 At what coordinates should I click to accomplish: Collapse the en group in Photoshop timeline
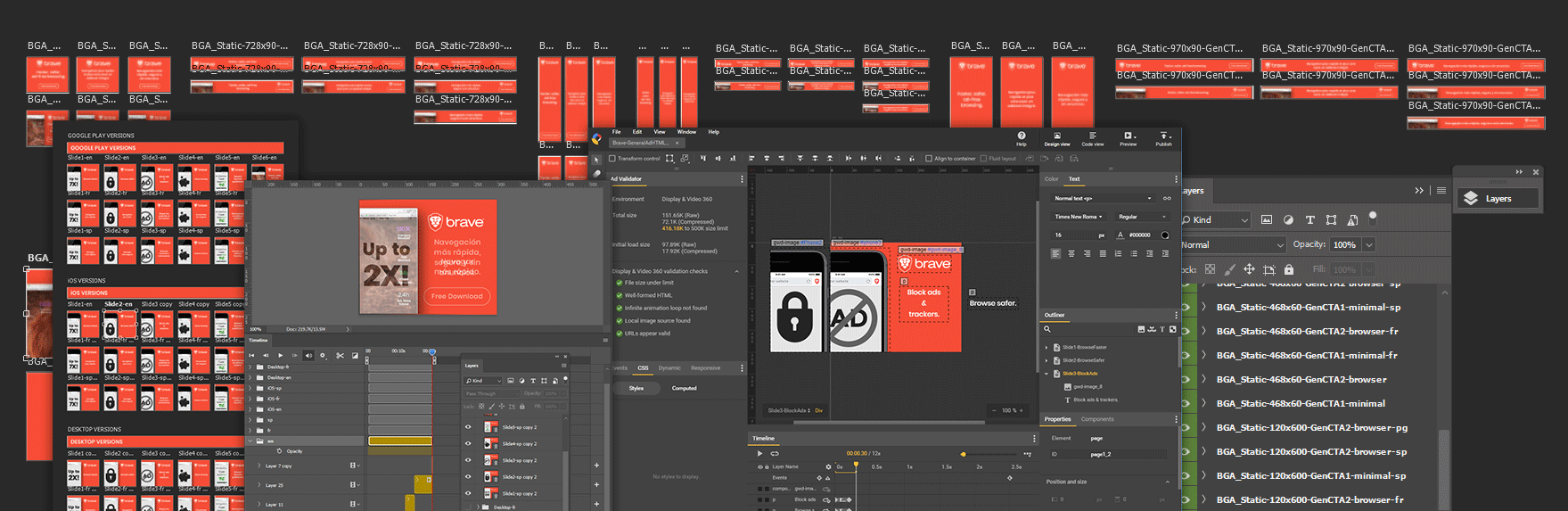(x=249, y=441)
